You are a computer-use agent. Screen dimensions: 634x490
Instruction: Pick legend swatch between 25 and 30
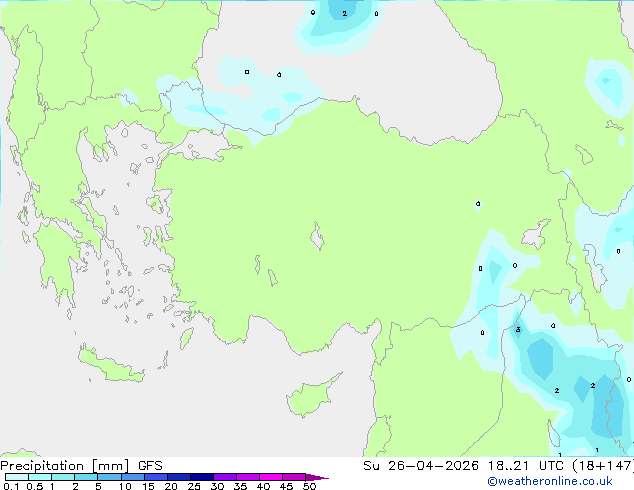click(x=202, y=477)
